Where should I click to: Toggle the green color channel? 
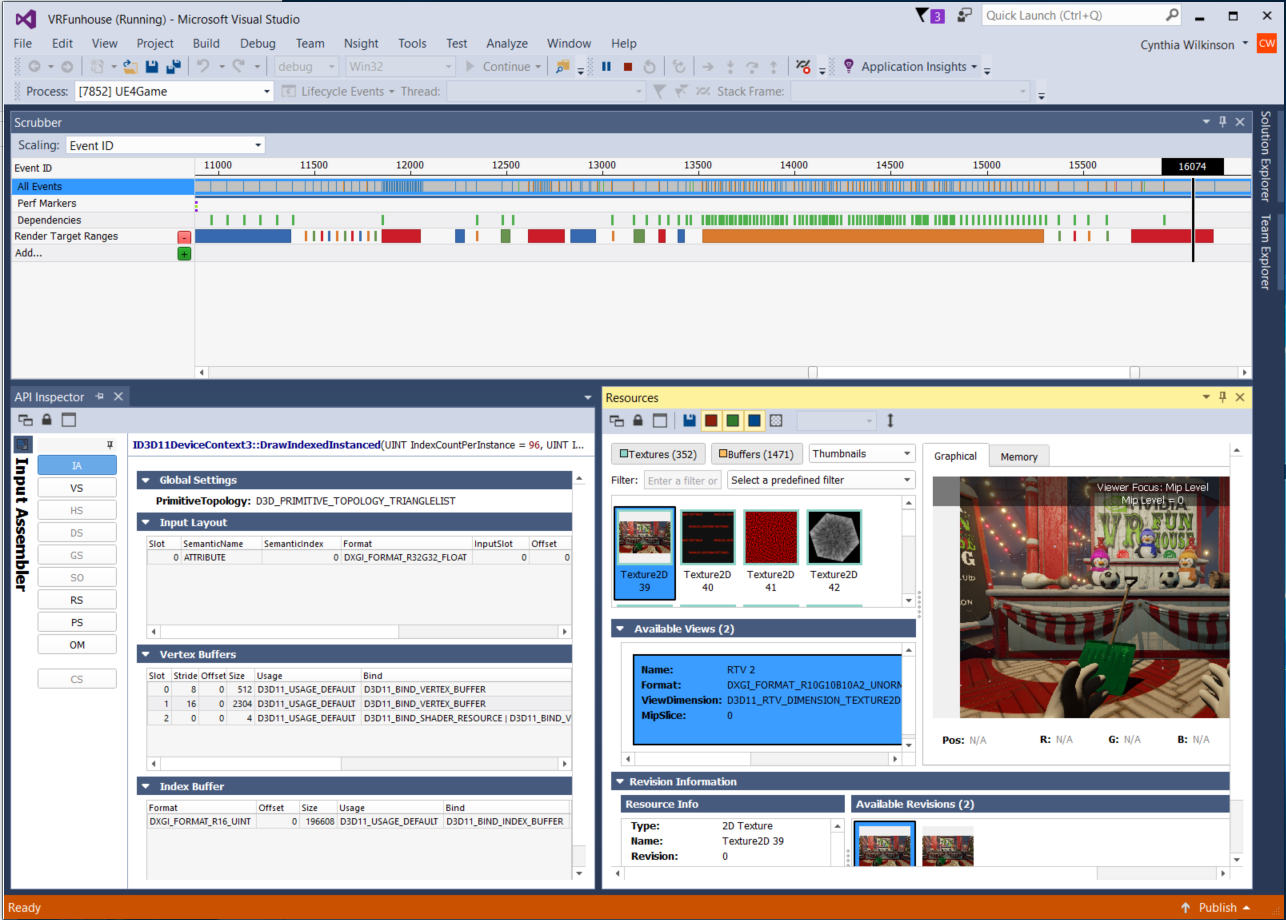pos(733,421)
